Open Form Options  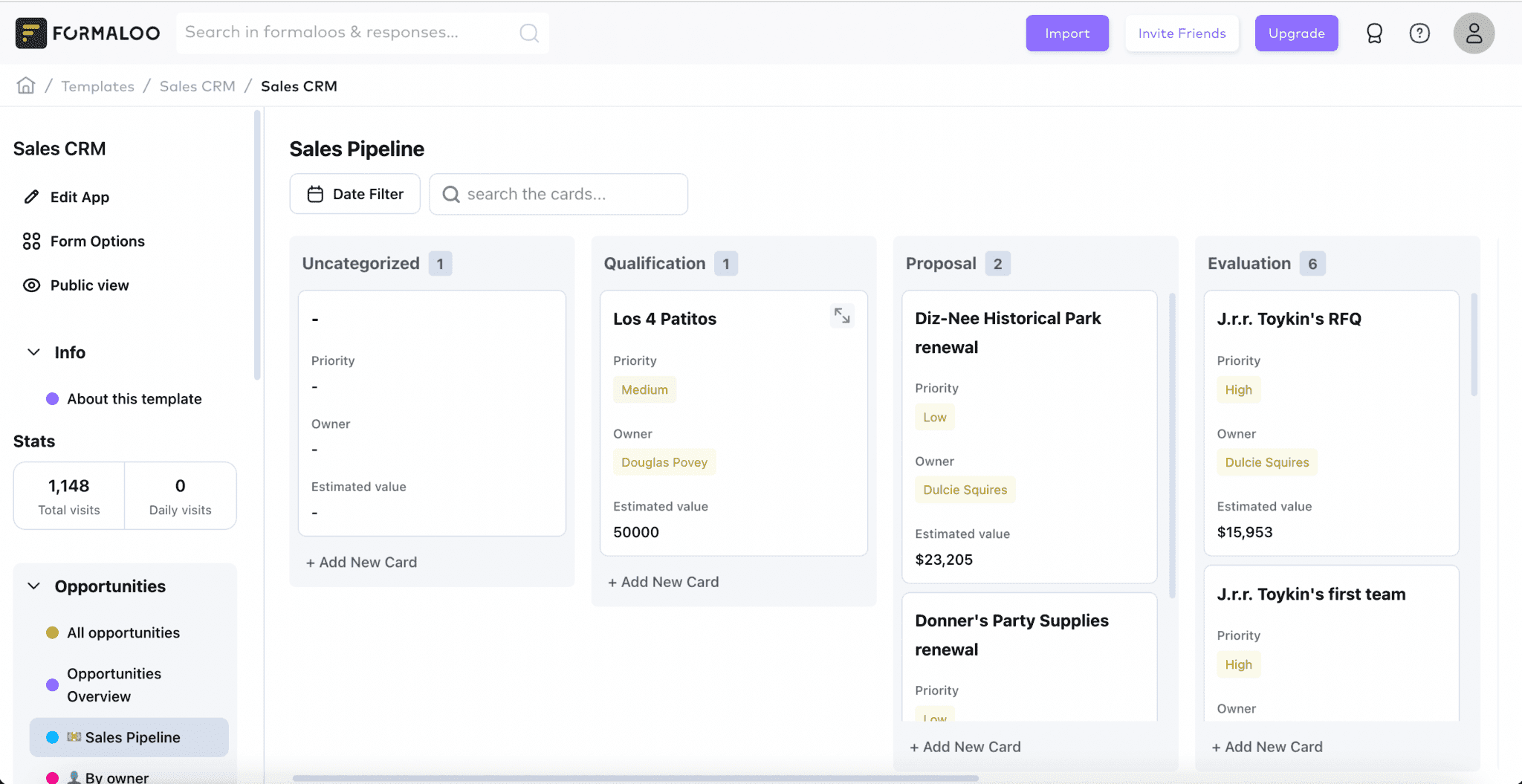point(97,242)
